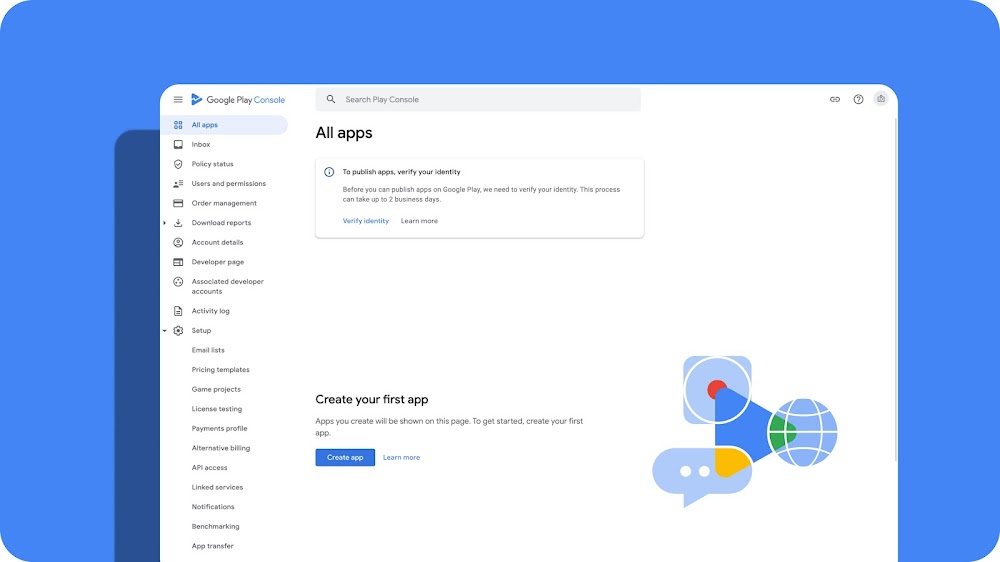Open the developer account avatar icon
This screenshot has height=562, width=1000.
point(881,99)
